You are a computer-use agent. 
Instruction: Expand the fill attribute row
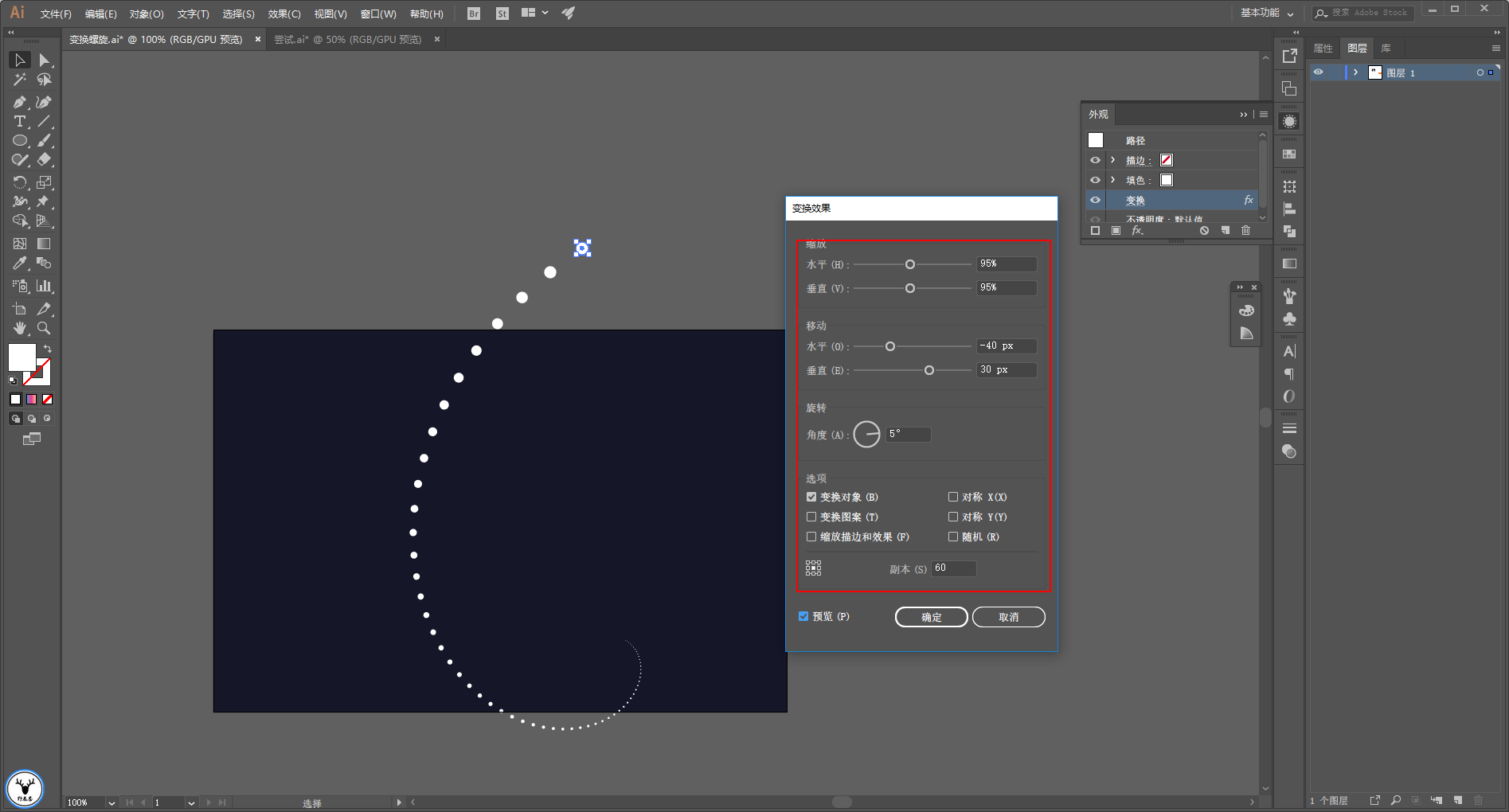tap(1113, 180)
